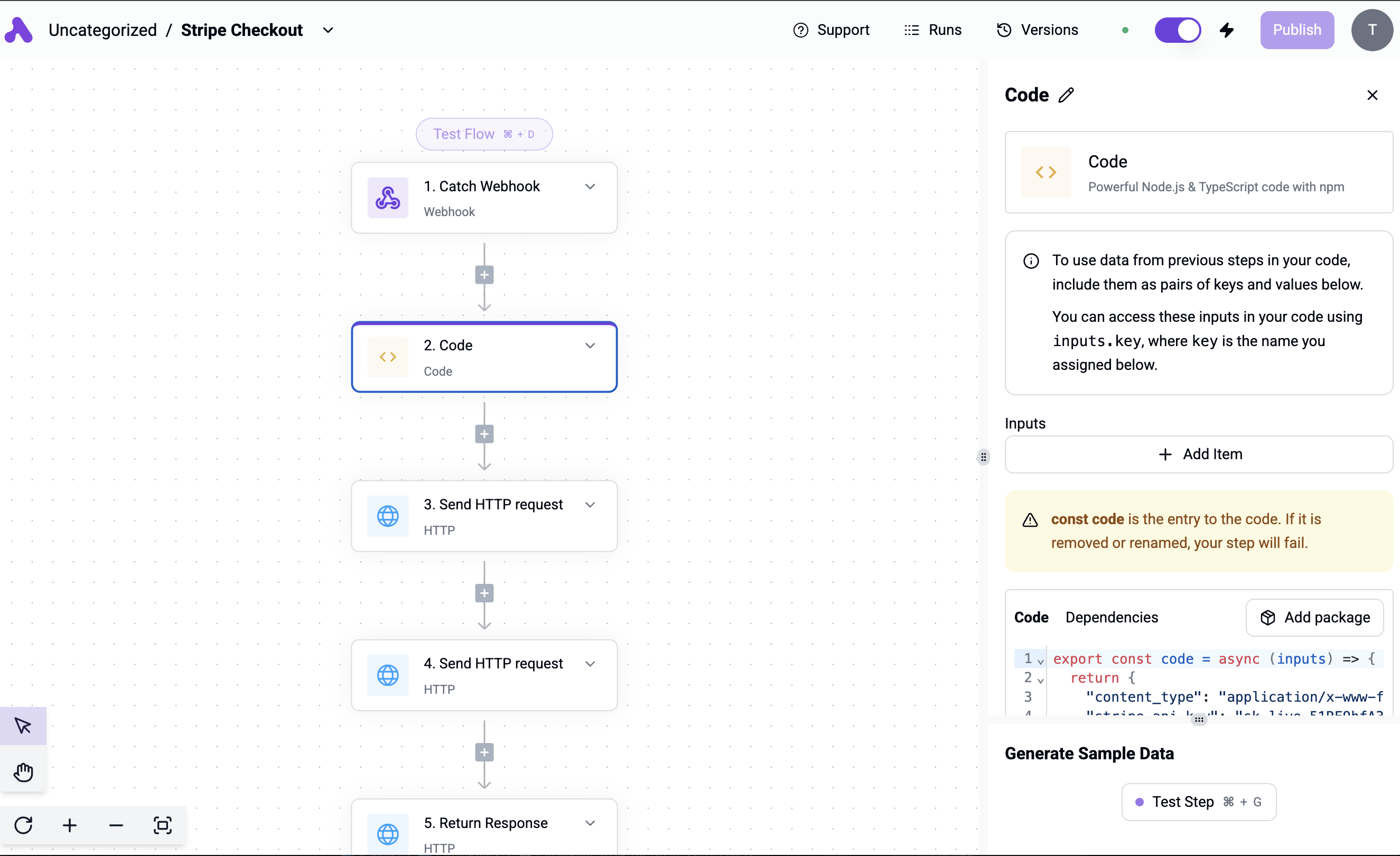Click the globe icon of step 4
This screenshot has height=856, width=1400.
coord(387,675)
